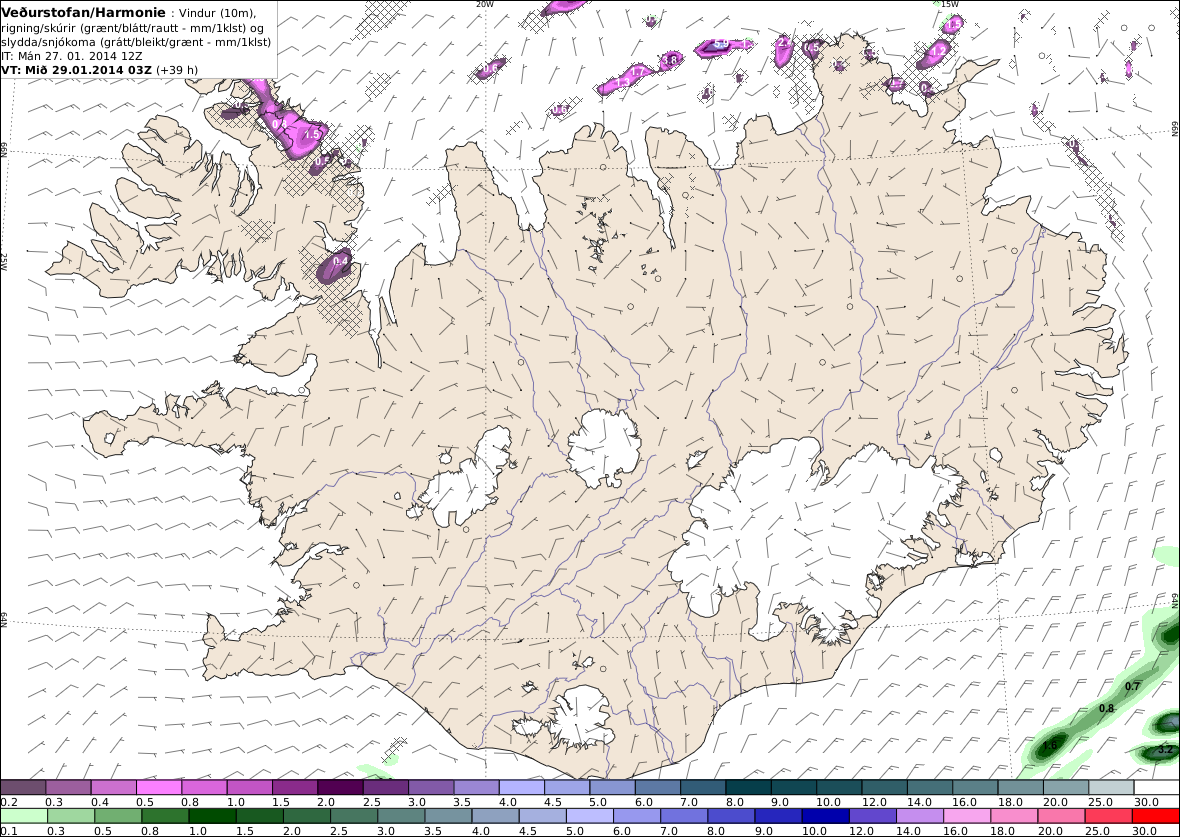Image resolution: width=1180 pixels, height=837 pixels.
Task: Click the green '0.7' rain value in the southeast
Action: (x=1132, y=686)
